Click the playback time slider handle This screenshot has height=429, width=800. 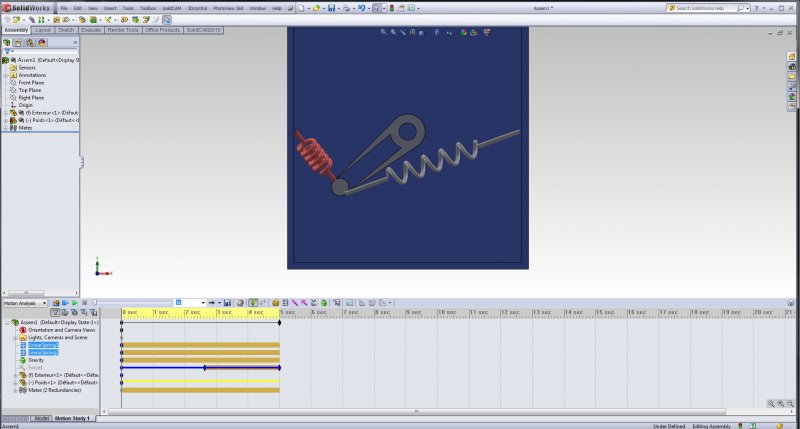94,303
